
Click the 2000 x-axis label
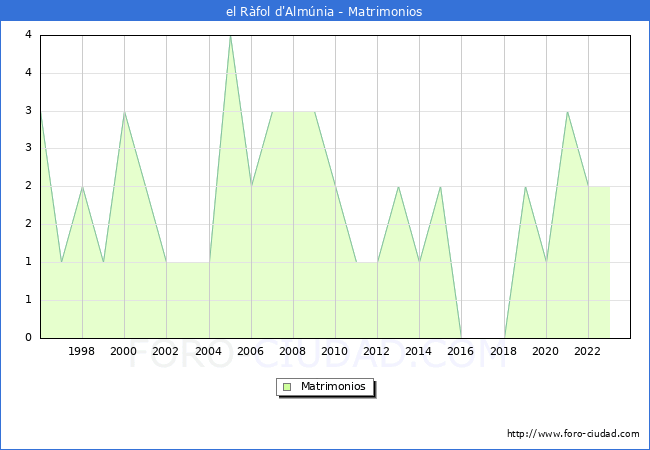(124, 351)
